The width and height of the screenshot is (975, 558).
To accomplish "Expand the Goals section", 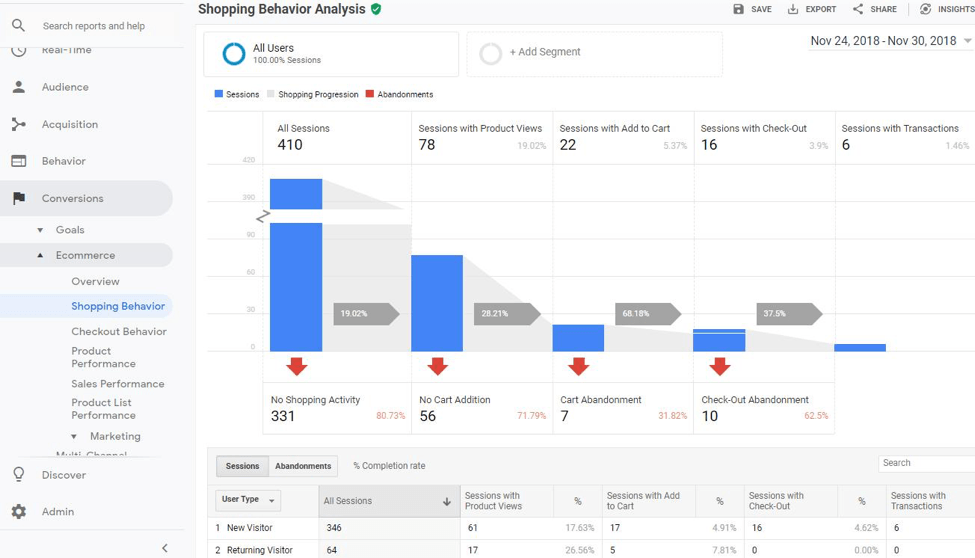I will [x=40, y=230].
